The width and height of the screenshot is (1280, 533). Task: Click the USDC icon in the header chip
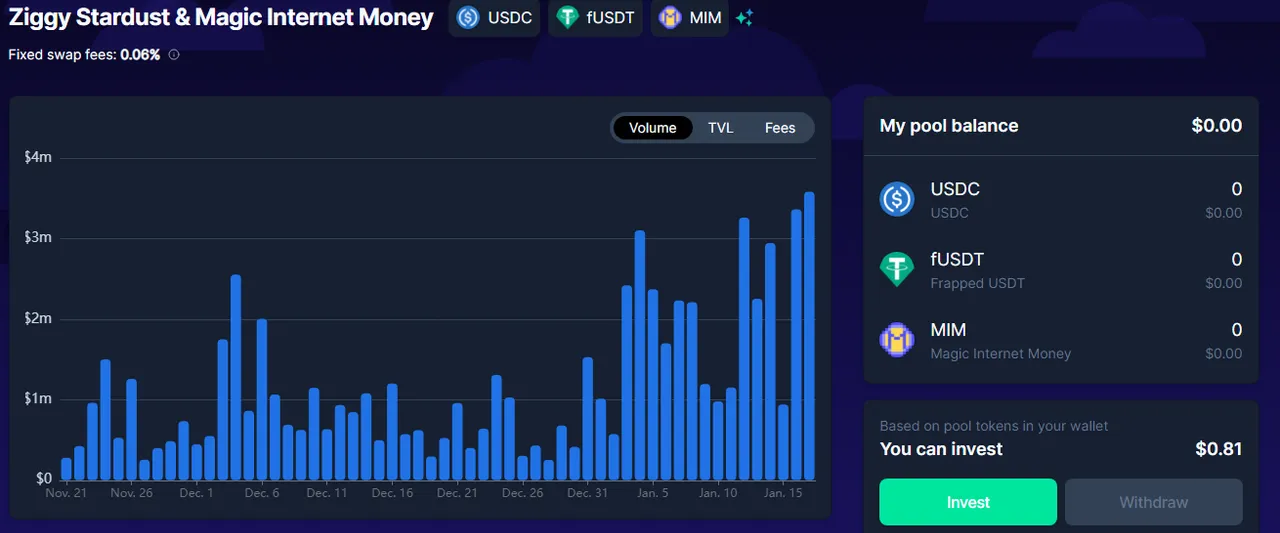coord(468,18)
